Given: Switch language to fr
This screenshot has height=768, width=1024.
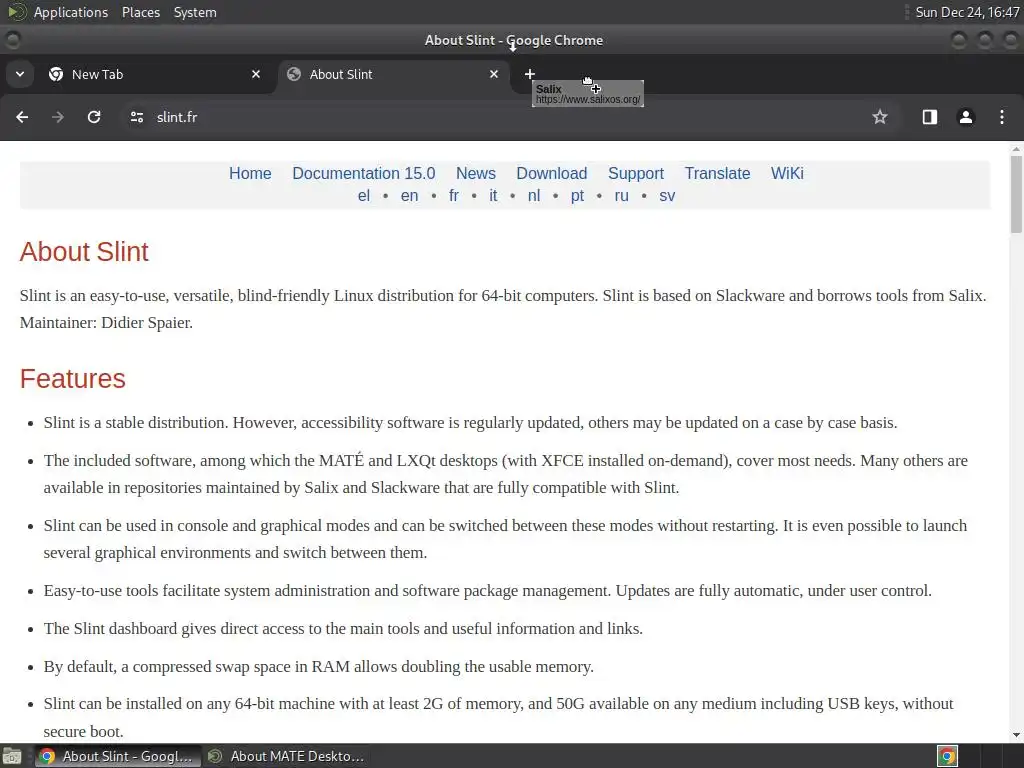Looking at the screenshot, I should (454, 196).
